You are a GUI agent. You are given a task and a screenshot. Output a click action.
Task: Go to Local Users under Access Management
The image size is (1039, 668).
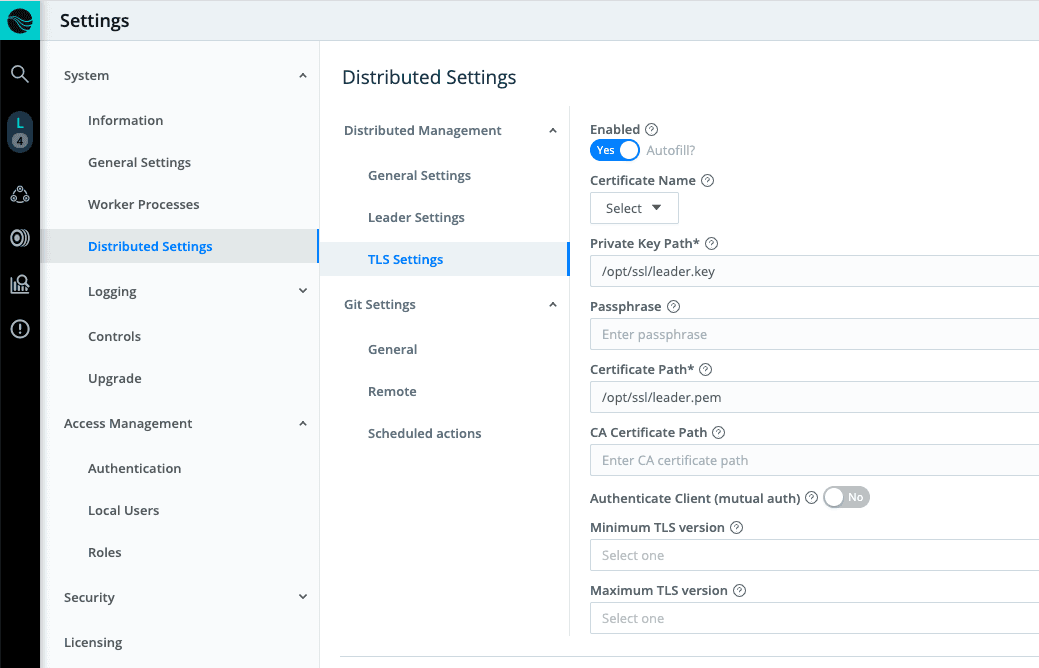point(123,510)
